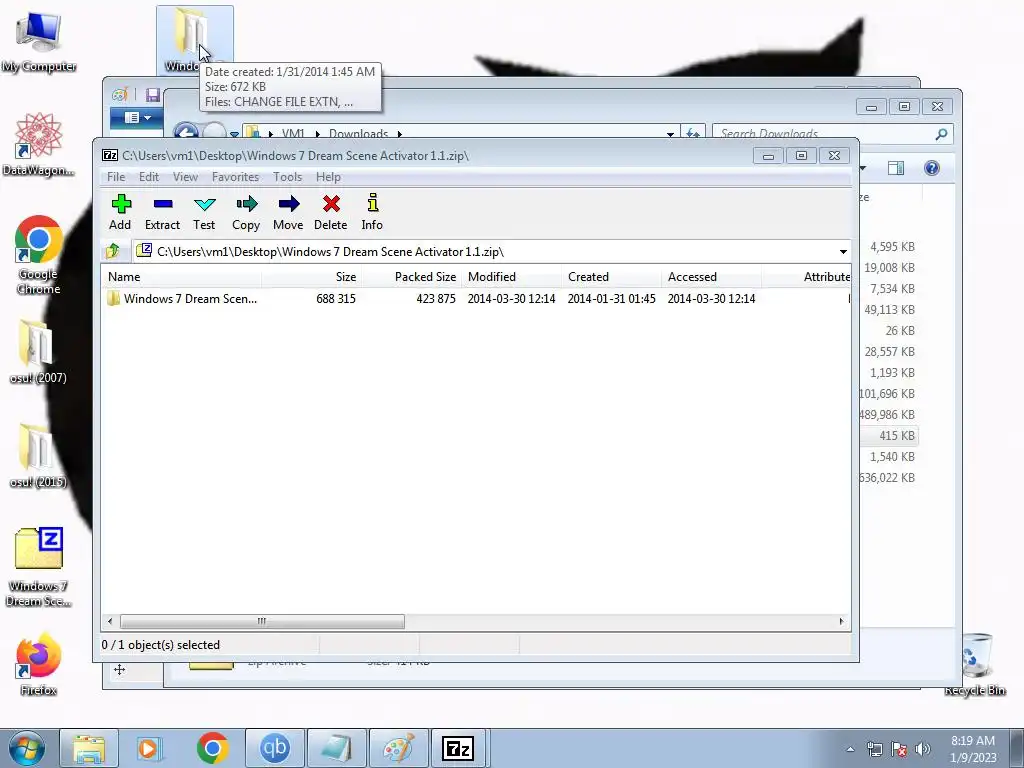The width and height of the screenshot is (1024, 768).
Task: Select the Recycle Bin desktop icon
Action: click(975, 664)
